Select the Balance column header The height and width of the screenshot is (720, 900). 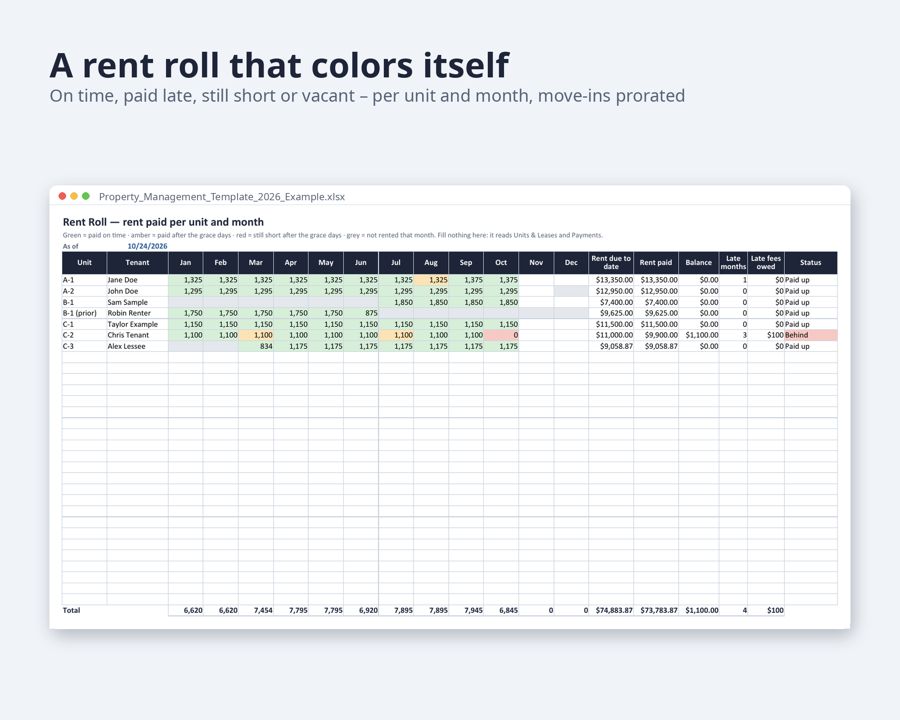(x=699, y=262)
